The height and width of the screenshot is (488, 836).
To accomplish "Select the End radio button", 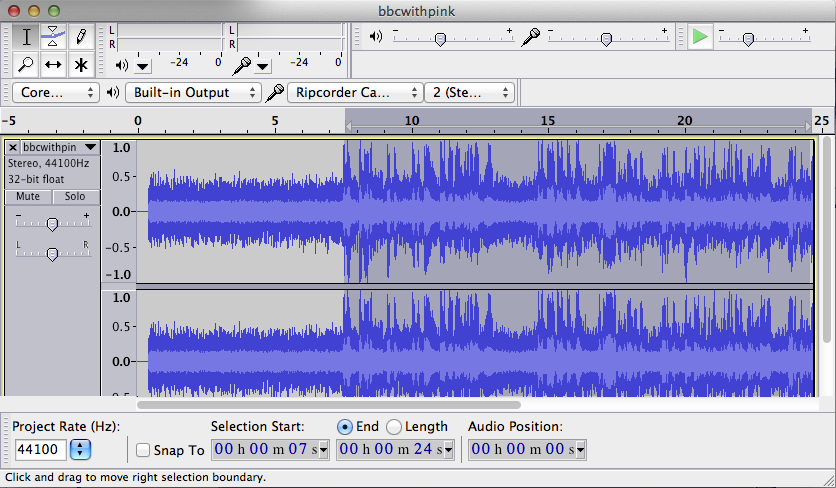I will pos(345,427).
